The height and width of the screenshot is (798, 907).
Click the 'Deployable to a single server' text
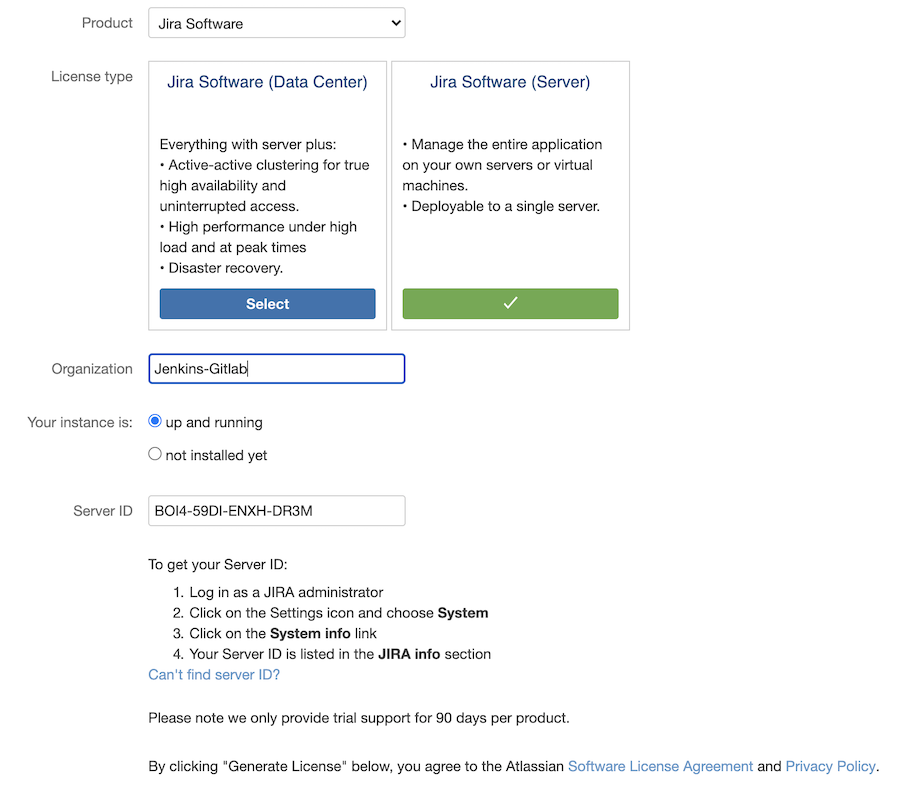pos(505,207)
